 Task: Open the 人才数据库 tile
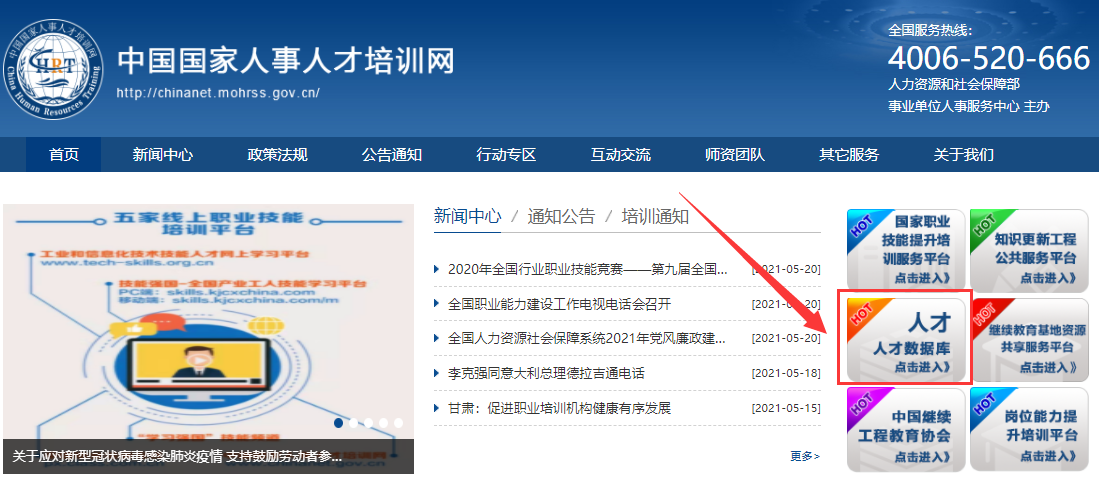pos(906,340)
